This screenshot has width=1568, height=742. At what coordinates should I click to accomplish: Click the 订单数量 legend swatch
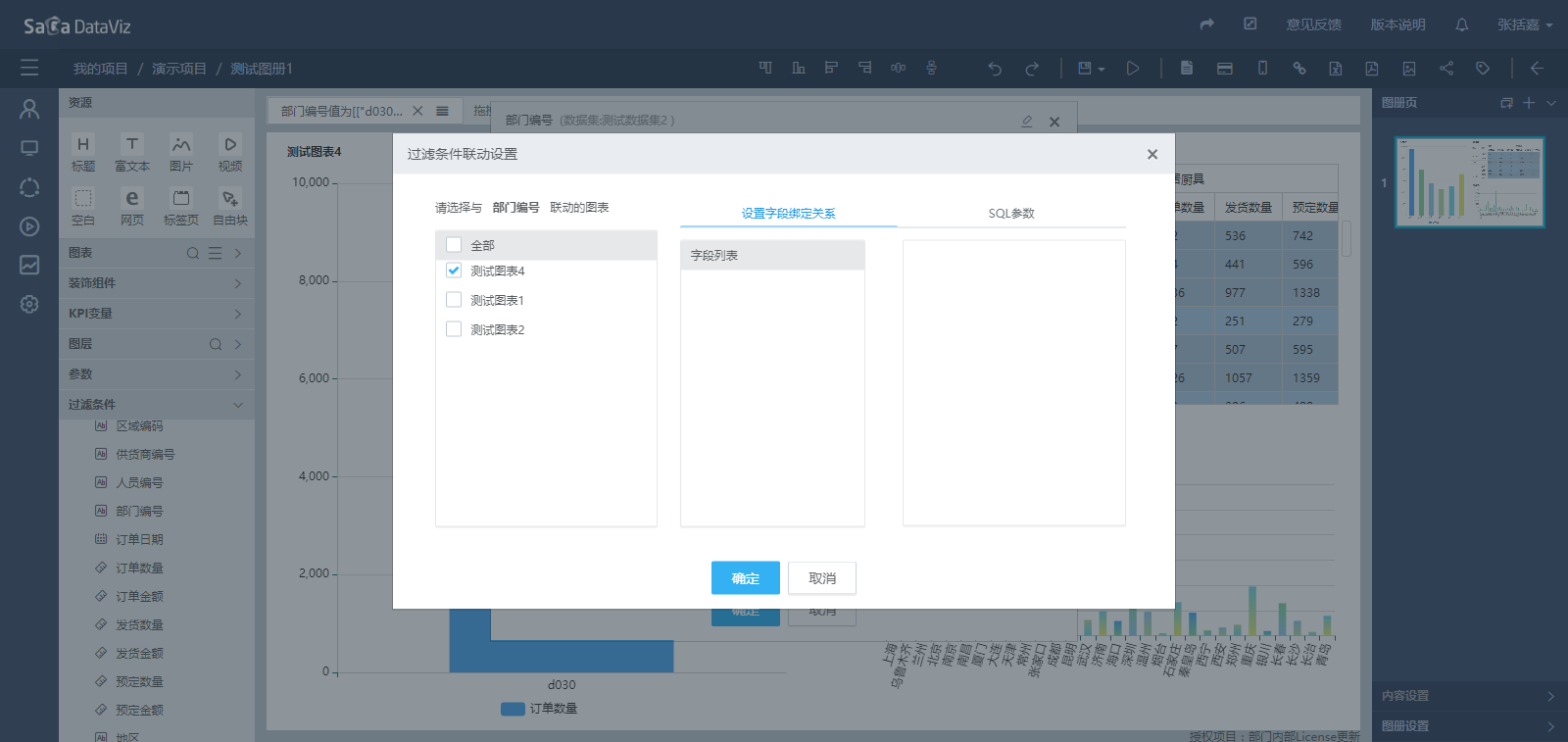tap(513, 709)
